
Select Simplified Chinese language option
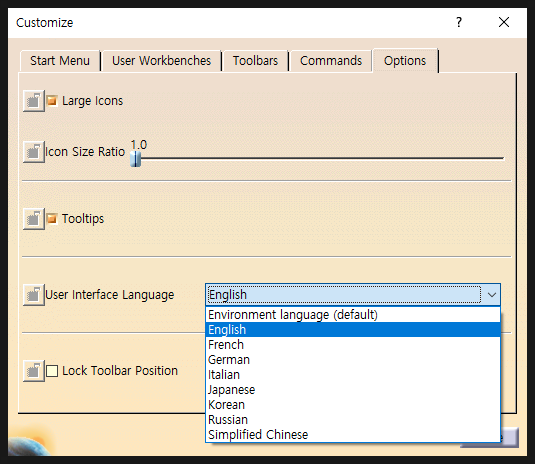(x=353, y=435)
